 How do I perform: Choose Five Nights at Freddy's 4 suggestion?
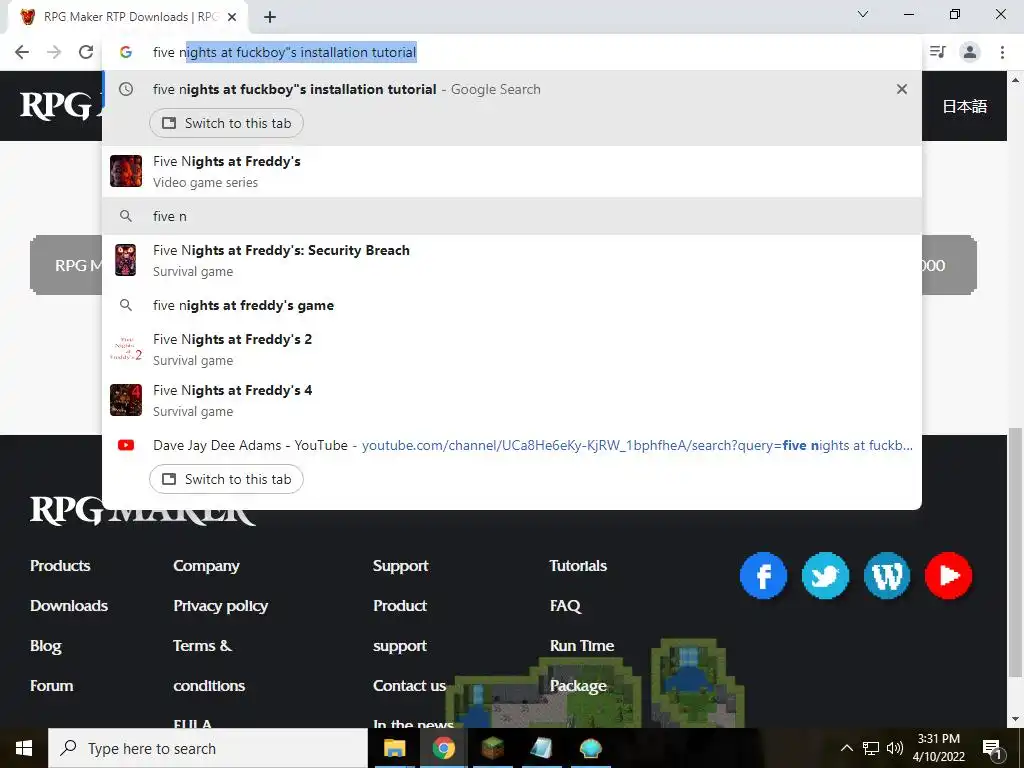coord(512,400)
